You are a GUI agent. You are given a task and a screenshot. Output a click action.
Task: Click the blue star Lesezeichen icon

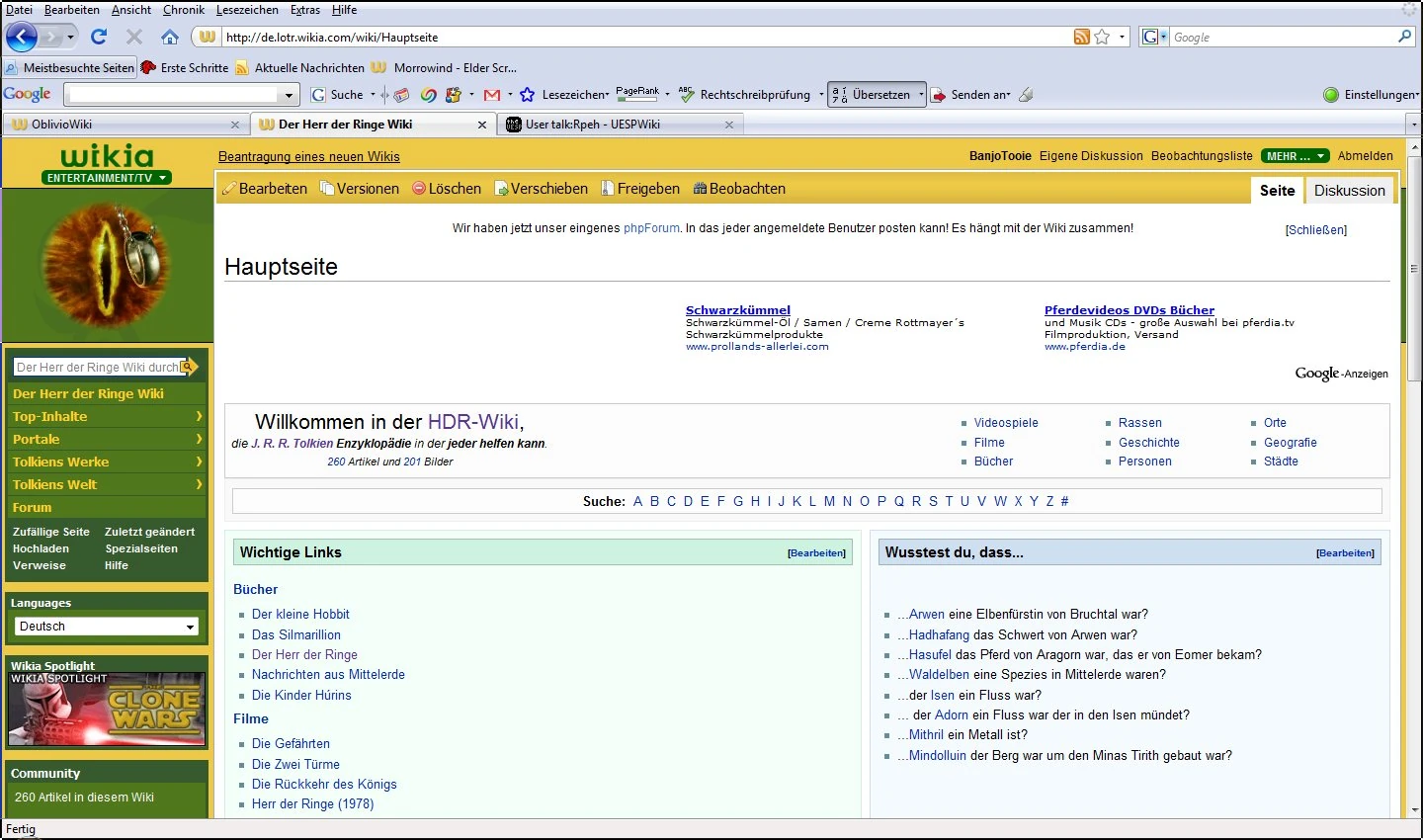(527, 95)
